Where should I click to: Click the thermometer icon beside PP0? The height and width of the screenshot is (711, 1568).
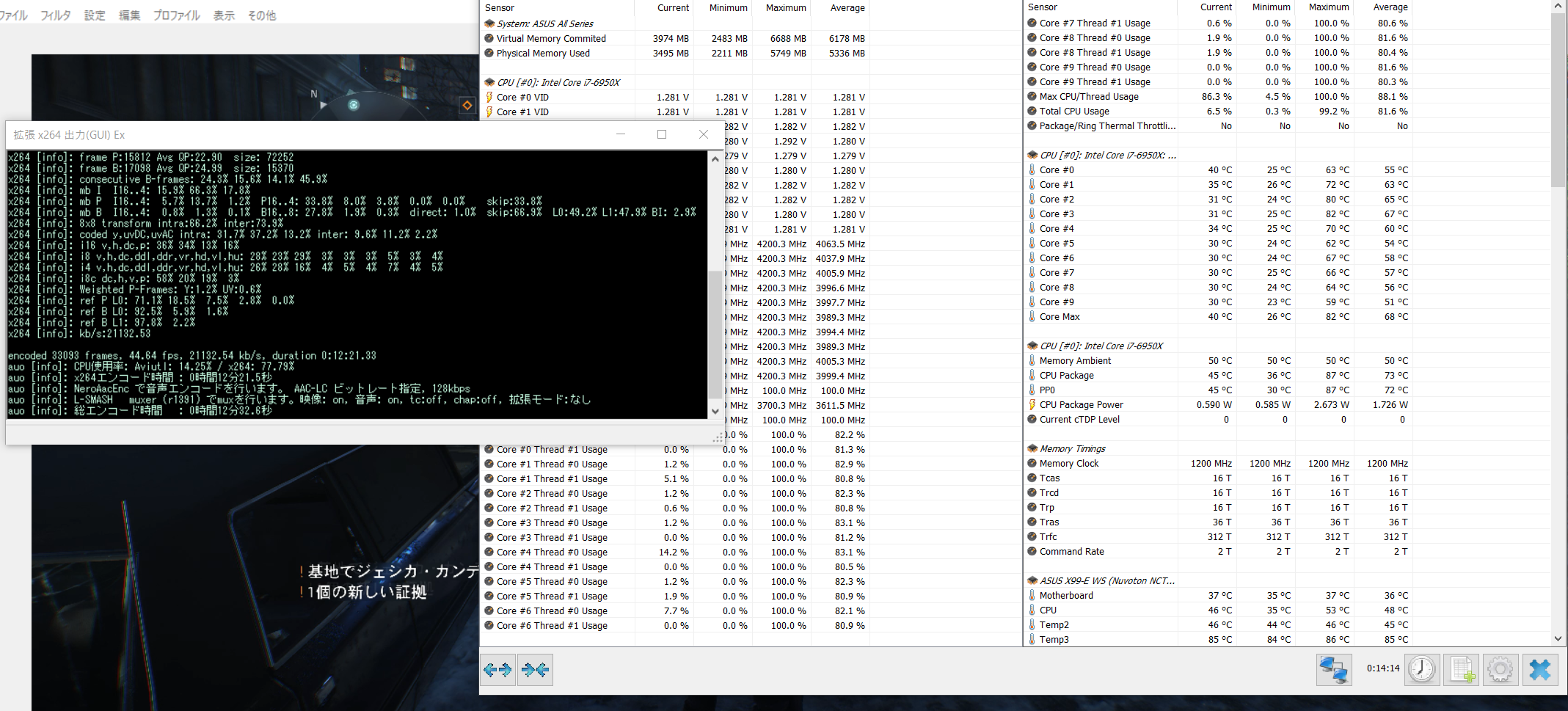click(x=1032, y=390)
